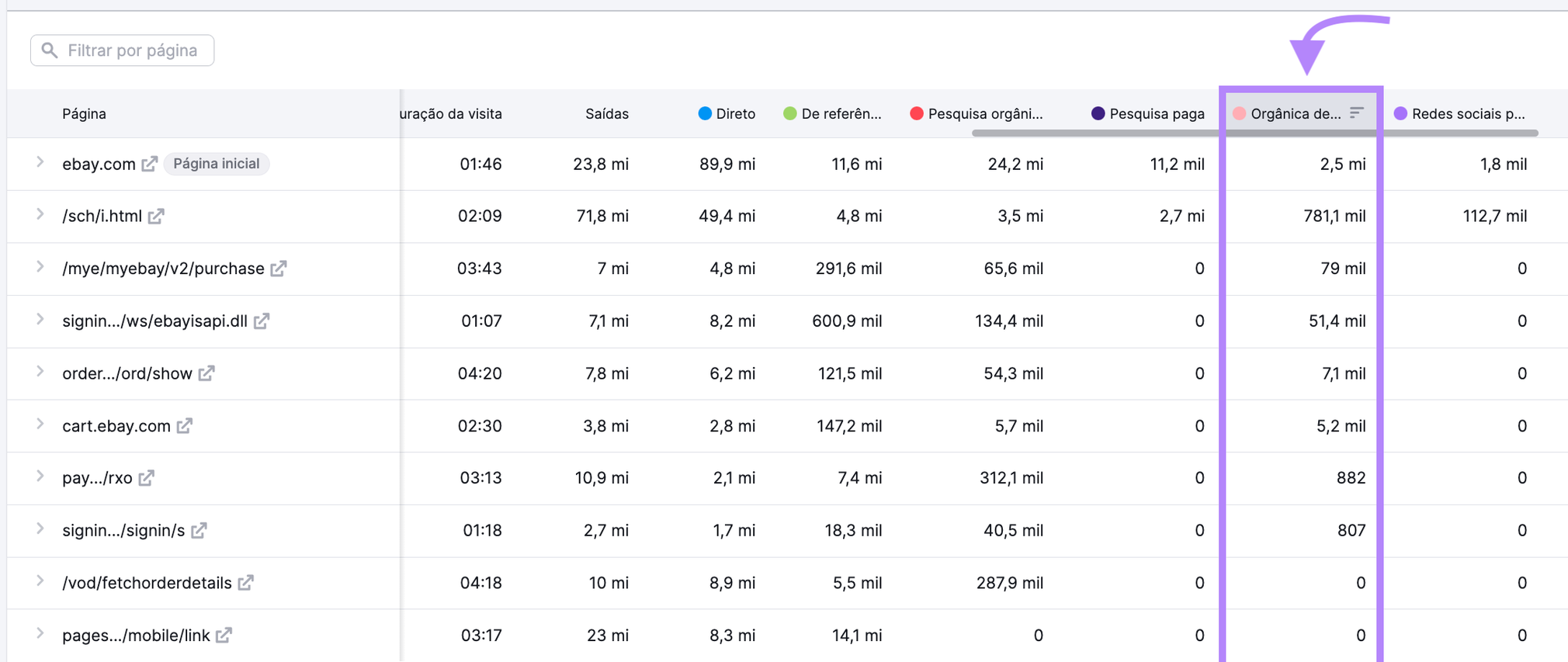Expand the signin.../ws/ebayisapi.dll row

coord(40,319)
